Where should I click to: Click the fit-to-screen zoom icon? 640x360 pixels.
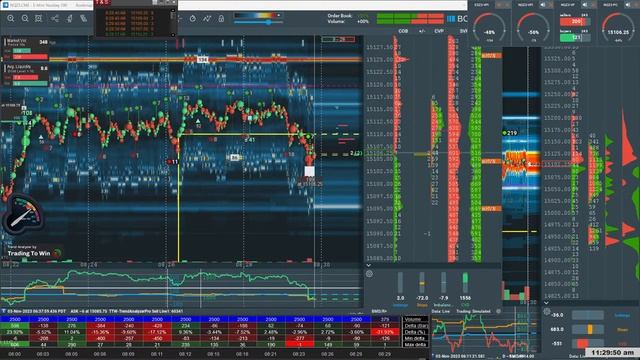pos(38,18)
